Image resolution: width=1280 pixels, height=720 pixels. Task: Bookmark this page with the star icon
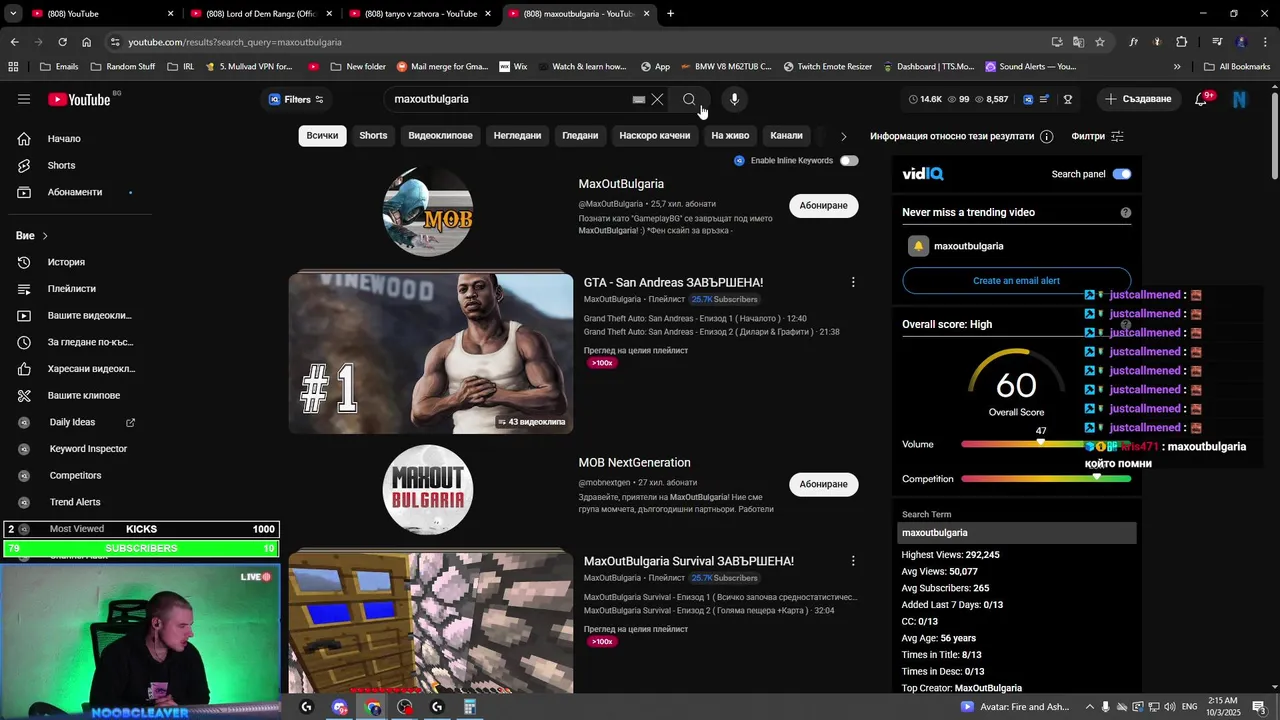1100,42
